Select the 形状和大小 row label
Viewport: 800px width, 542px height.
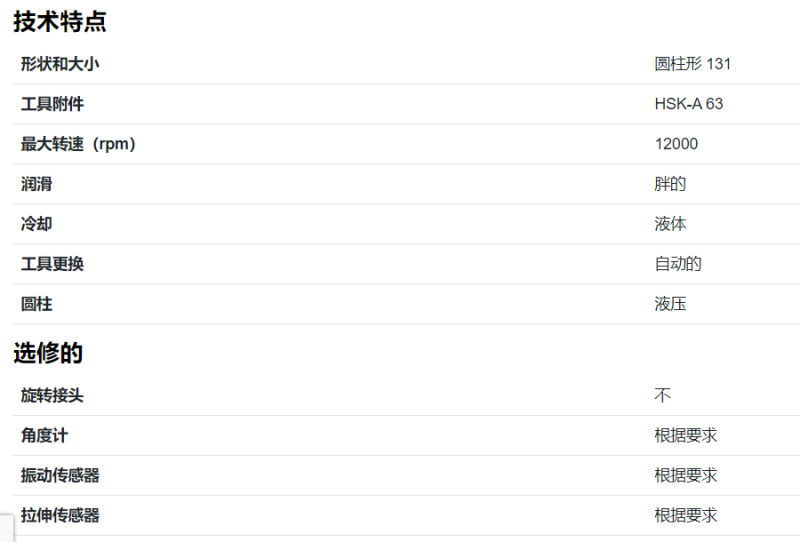60,64
